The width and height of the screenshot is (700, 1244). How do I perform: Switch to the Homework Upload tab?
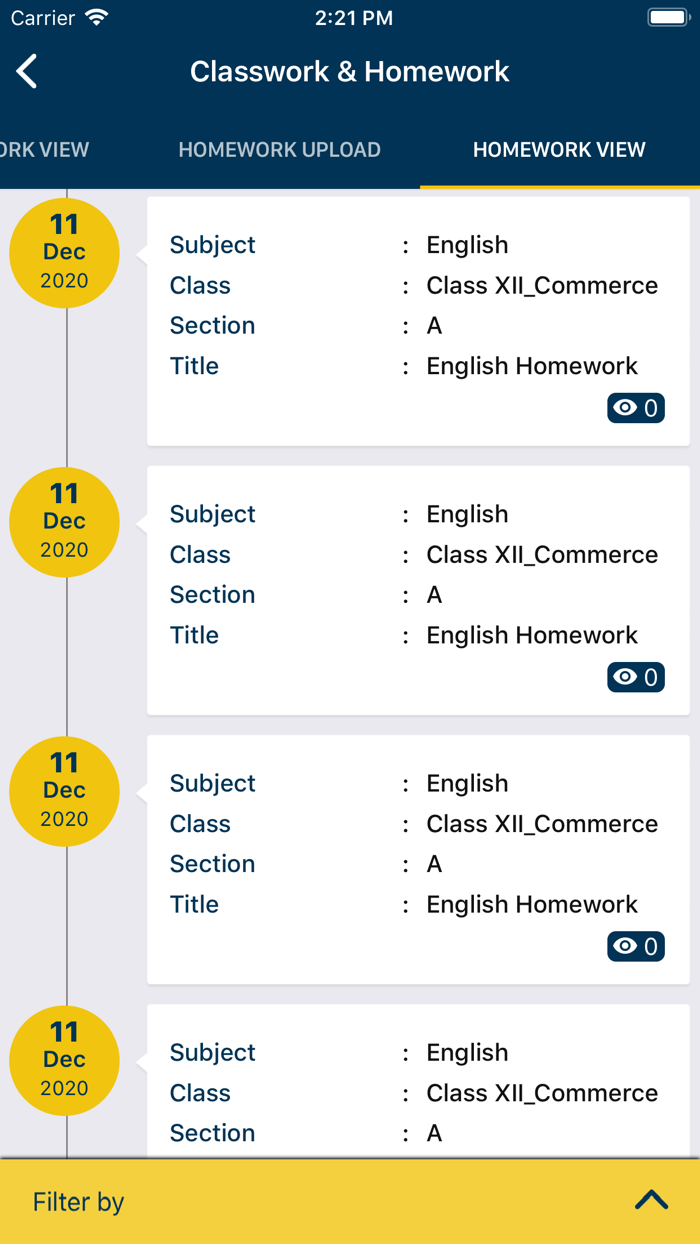click(279, 150)
